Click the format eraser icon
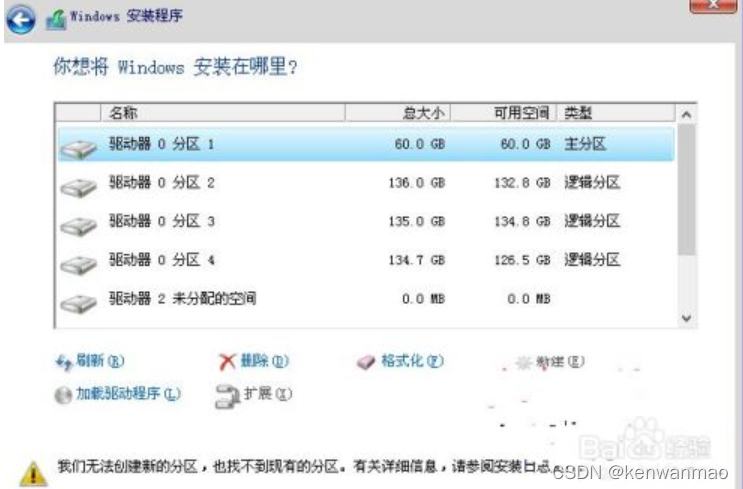Screen dimensions: 743x489 click(x=366, y=362)
